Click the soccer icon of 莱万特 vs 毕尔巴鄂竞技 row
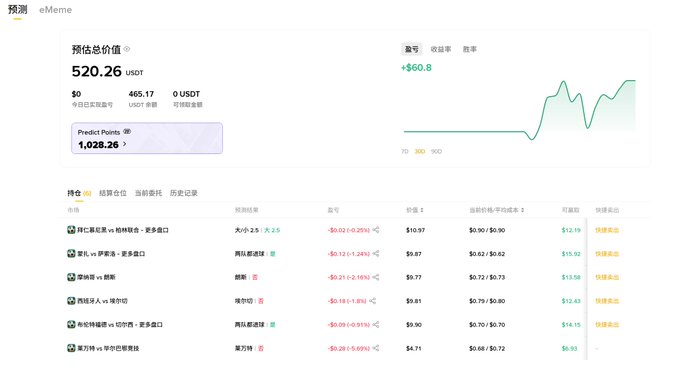679x369 pixels. (x=71, y=348)
